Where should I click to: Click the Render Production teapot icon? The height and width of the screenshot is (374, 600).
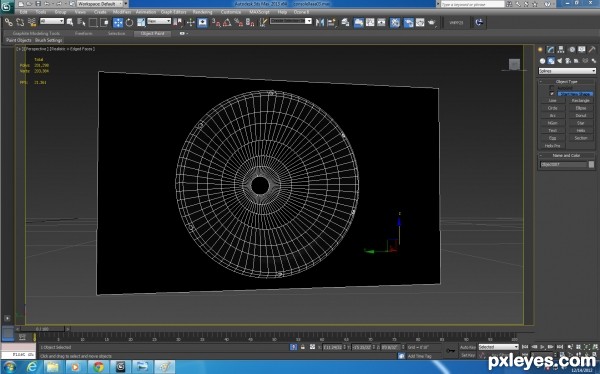pyautogui.click(x=432, y=23)
